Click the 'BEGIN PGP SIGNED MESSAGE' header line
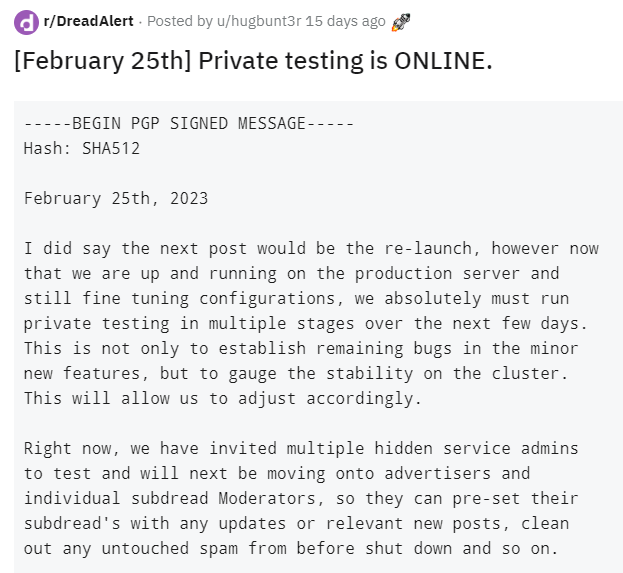Viewport: 623px width, 573px height. click(x=189, y=123)
